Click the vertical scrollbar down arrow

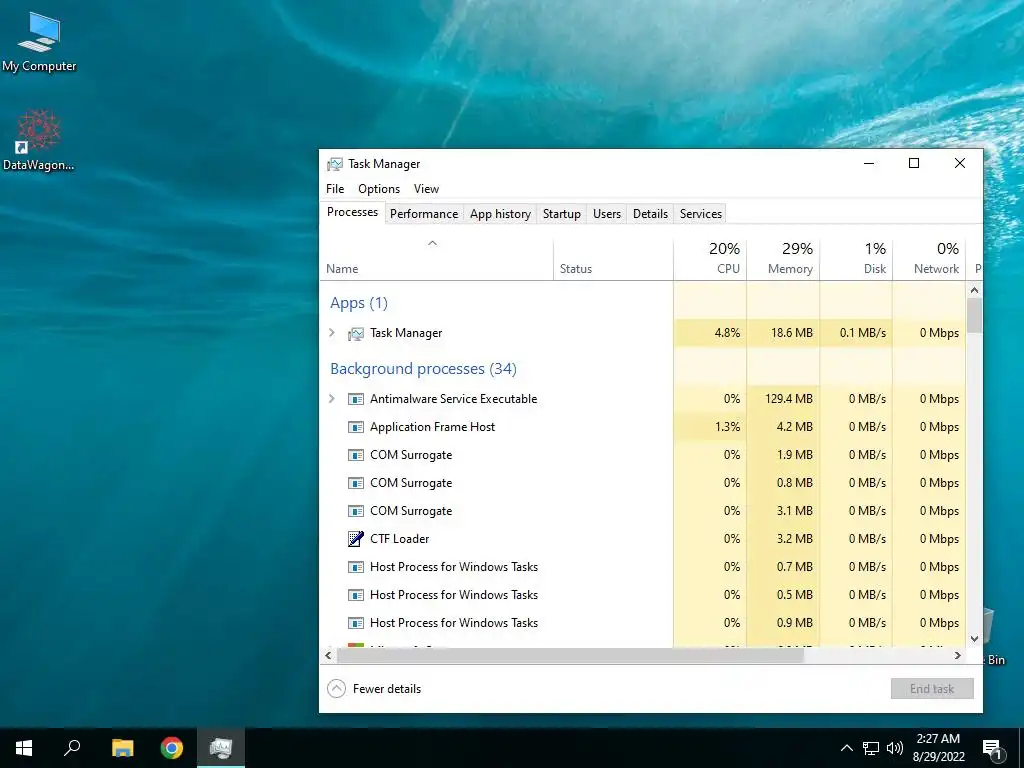(974, 639)
